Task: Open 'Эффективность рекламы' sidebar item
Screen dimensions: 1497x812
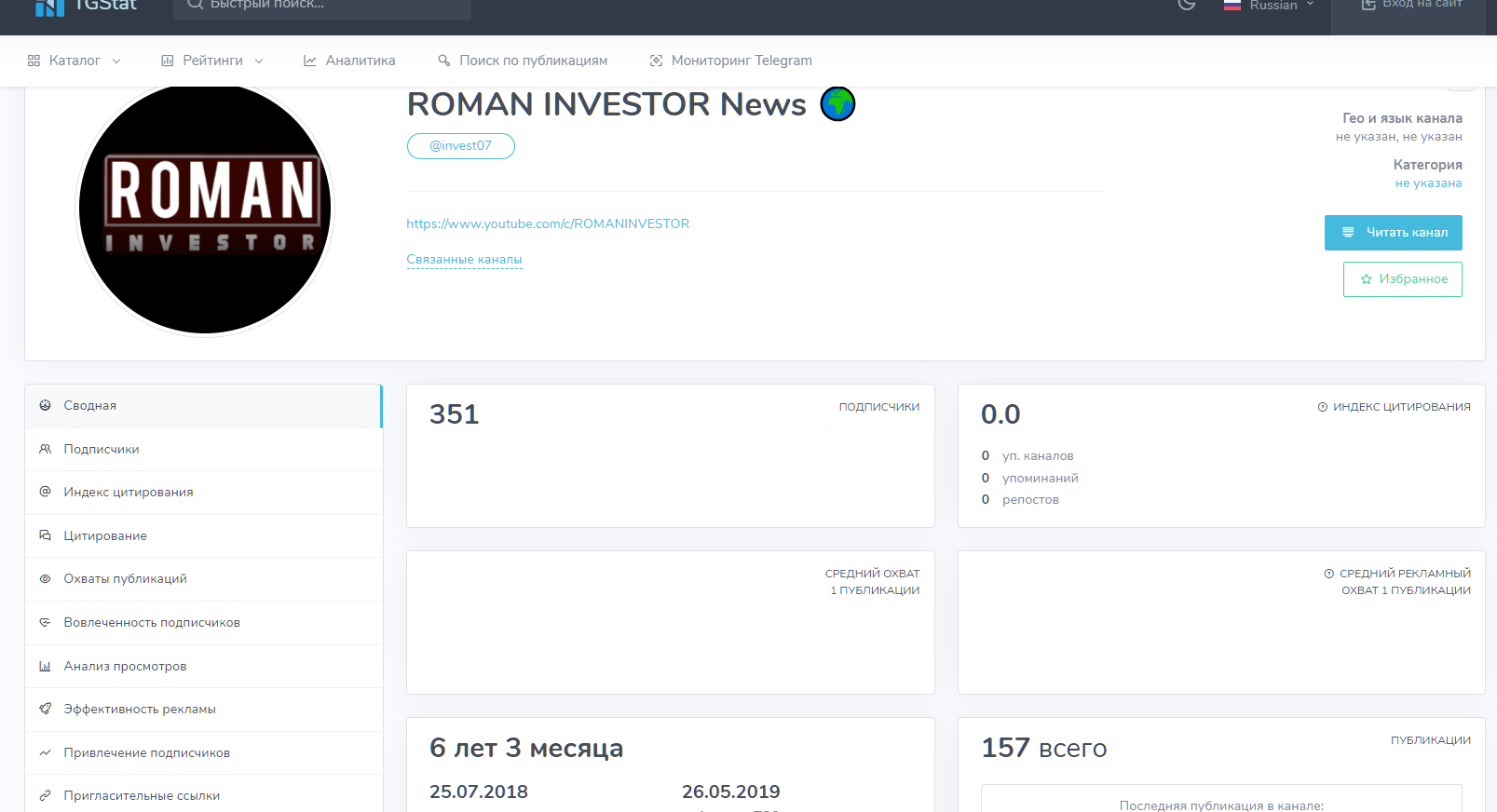Action: coord(203,710)
